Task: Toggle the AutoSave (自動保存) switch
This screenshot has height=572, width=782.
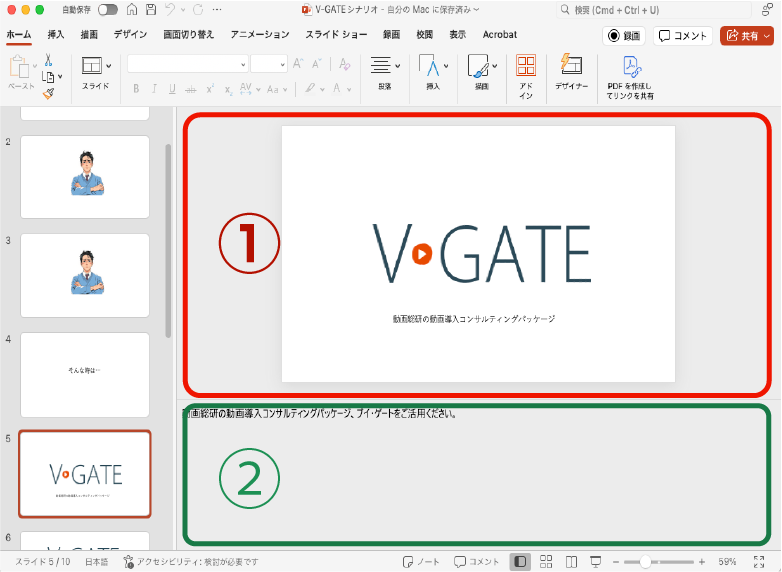Action: (x=107, y=9)
